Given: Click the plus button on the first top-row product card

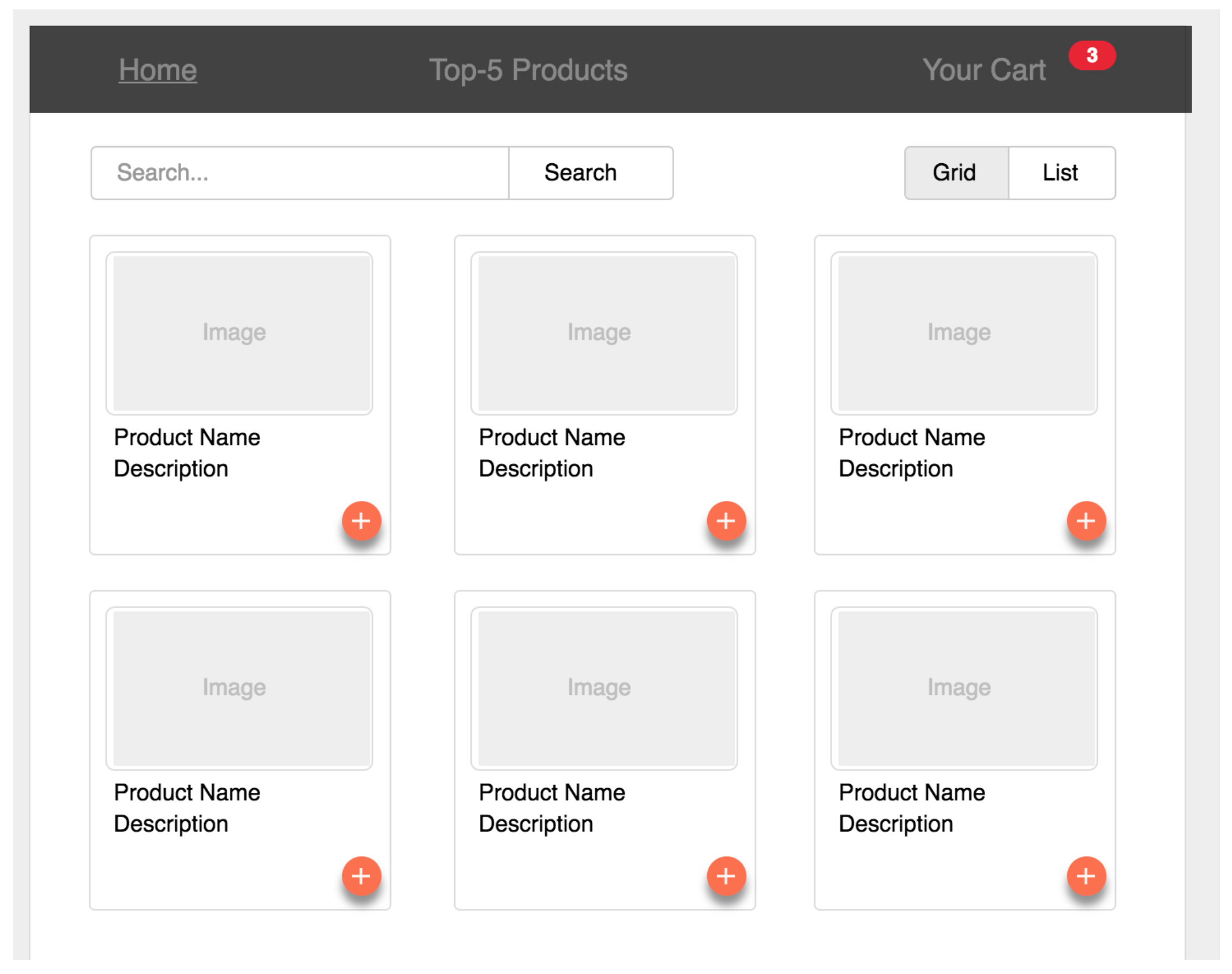Looking at the screenshot, I should click(x=361, y=520).
